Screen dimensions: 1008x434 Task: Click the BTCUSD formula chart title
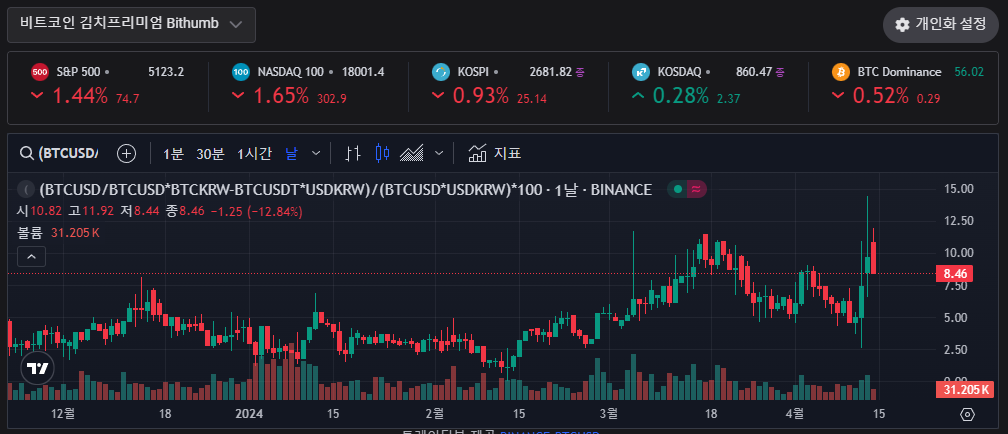click(x=345, y=190)
